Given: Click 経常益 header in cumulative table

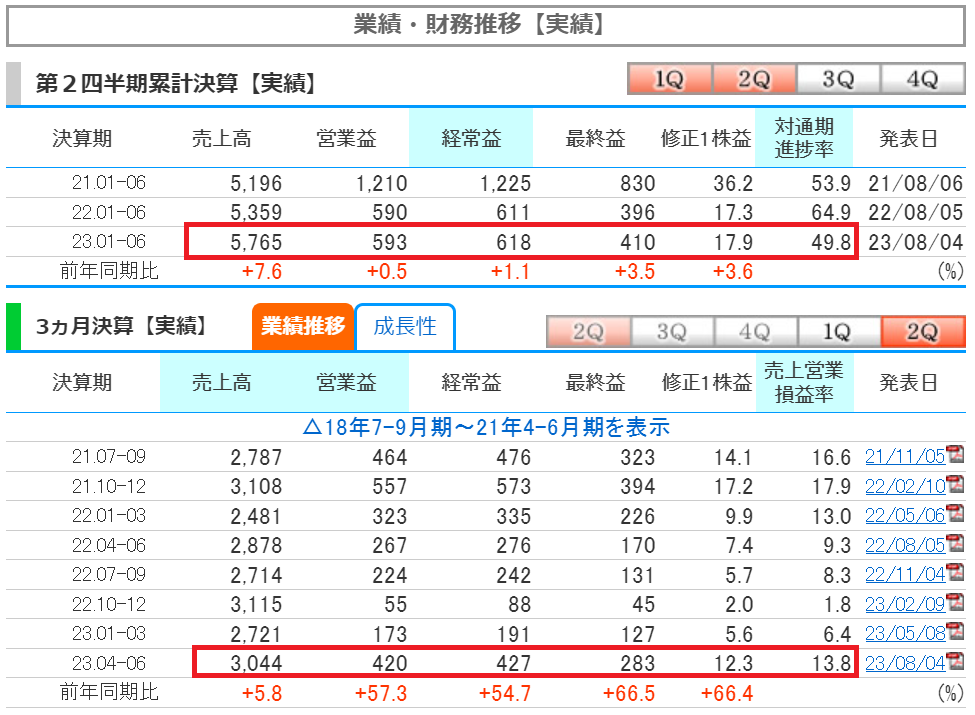Looking at the screenshot, I should coord(471,138).
